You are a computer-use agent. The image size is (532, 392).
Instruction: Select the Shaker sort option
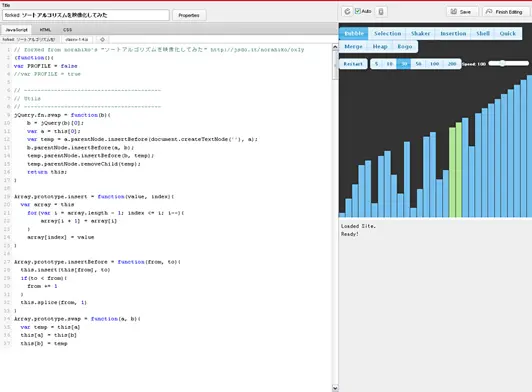tap(420, 33)
